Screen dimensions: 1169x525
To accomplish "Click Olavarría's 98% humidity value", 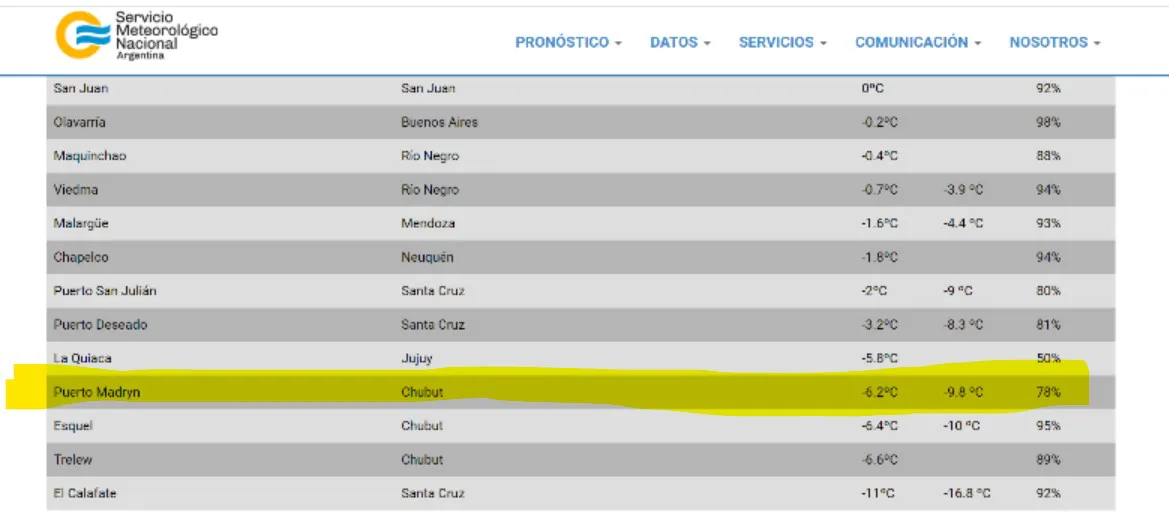I will pyautogui.click(x=1047, y=122).
